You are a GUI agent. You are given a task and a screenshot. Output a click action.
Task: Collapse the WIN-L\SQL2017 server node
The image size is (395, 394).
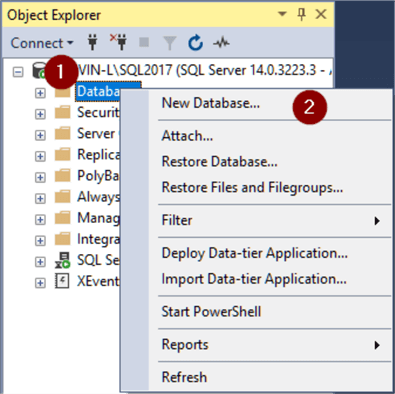click(18, 72)
